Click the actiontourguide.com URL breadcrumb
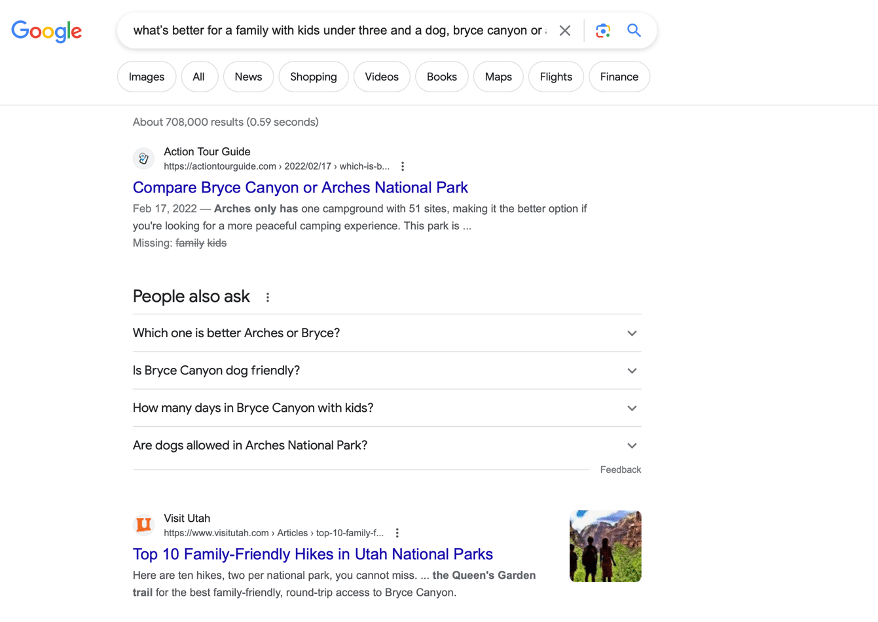878x622 pixels. tap(276, 166)
